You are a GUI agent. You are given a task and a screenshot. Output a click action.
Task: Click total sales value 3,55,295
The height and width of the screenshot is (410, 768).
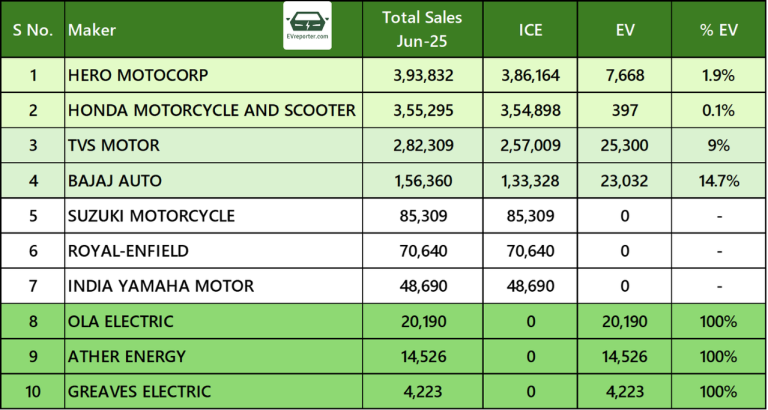point(422,111)
